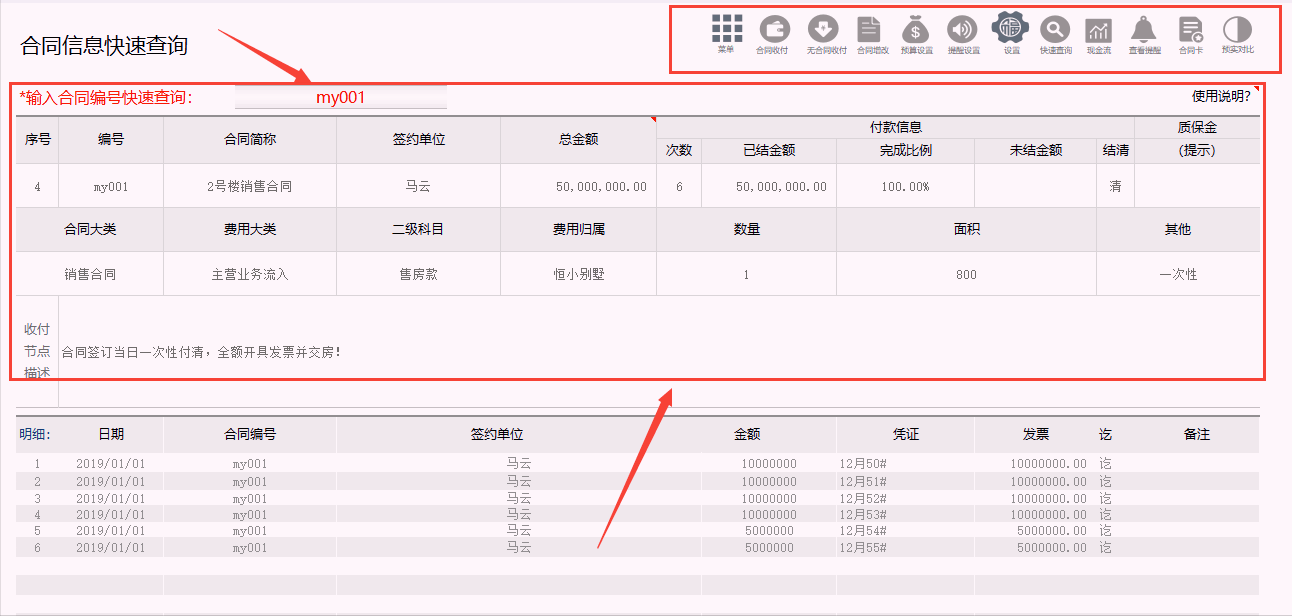Open the 现金流 chart icon
This screenshot has height=616, width=1292.
[1098, 30]
